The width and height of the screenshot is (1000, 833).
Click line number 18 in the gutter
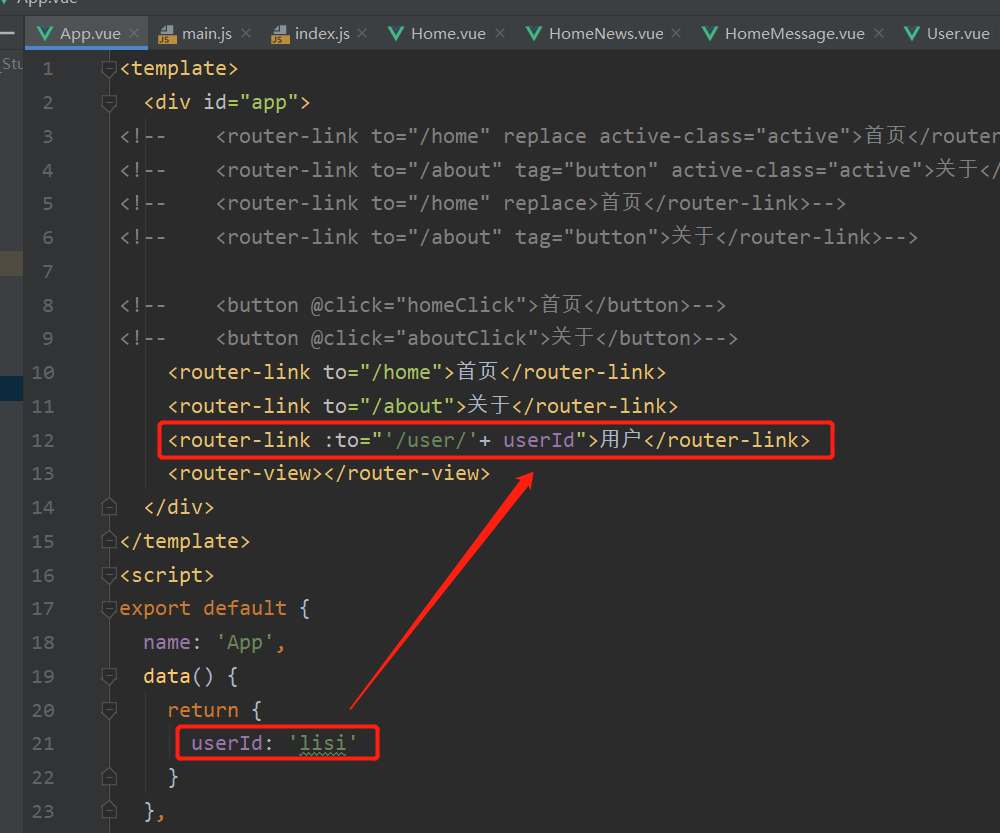(x=43, y=642)
